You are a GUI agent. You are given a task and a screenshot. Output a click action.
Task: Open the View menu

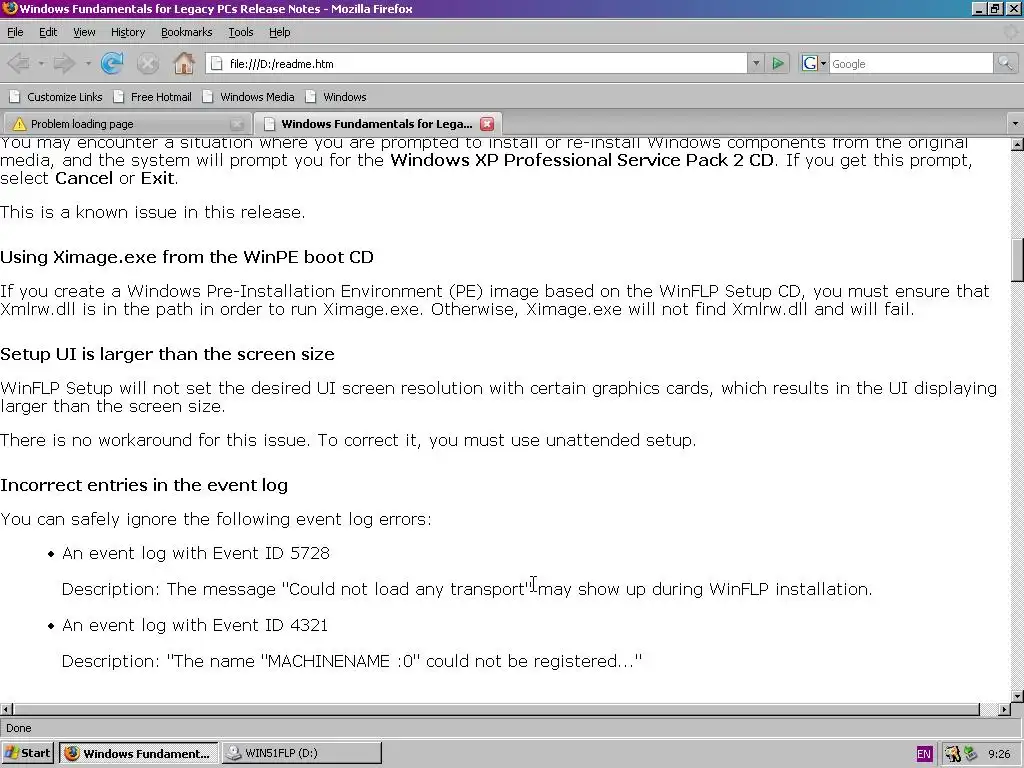[84, 32]
